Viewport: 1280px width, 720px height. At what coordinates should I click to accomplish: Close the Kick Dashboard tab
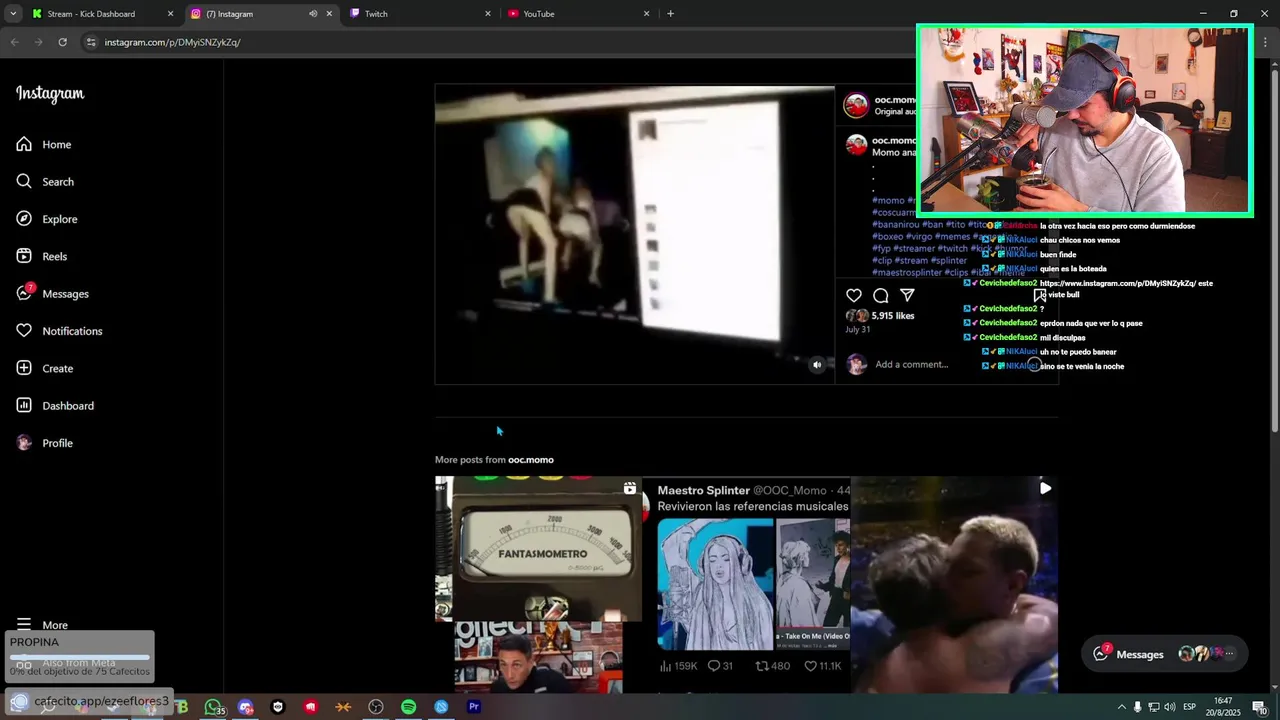[x=170, y=14]
